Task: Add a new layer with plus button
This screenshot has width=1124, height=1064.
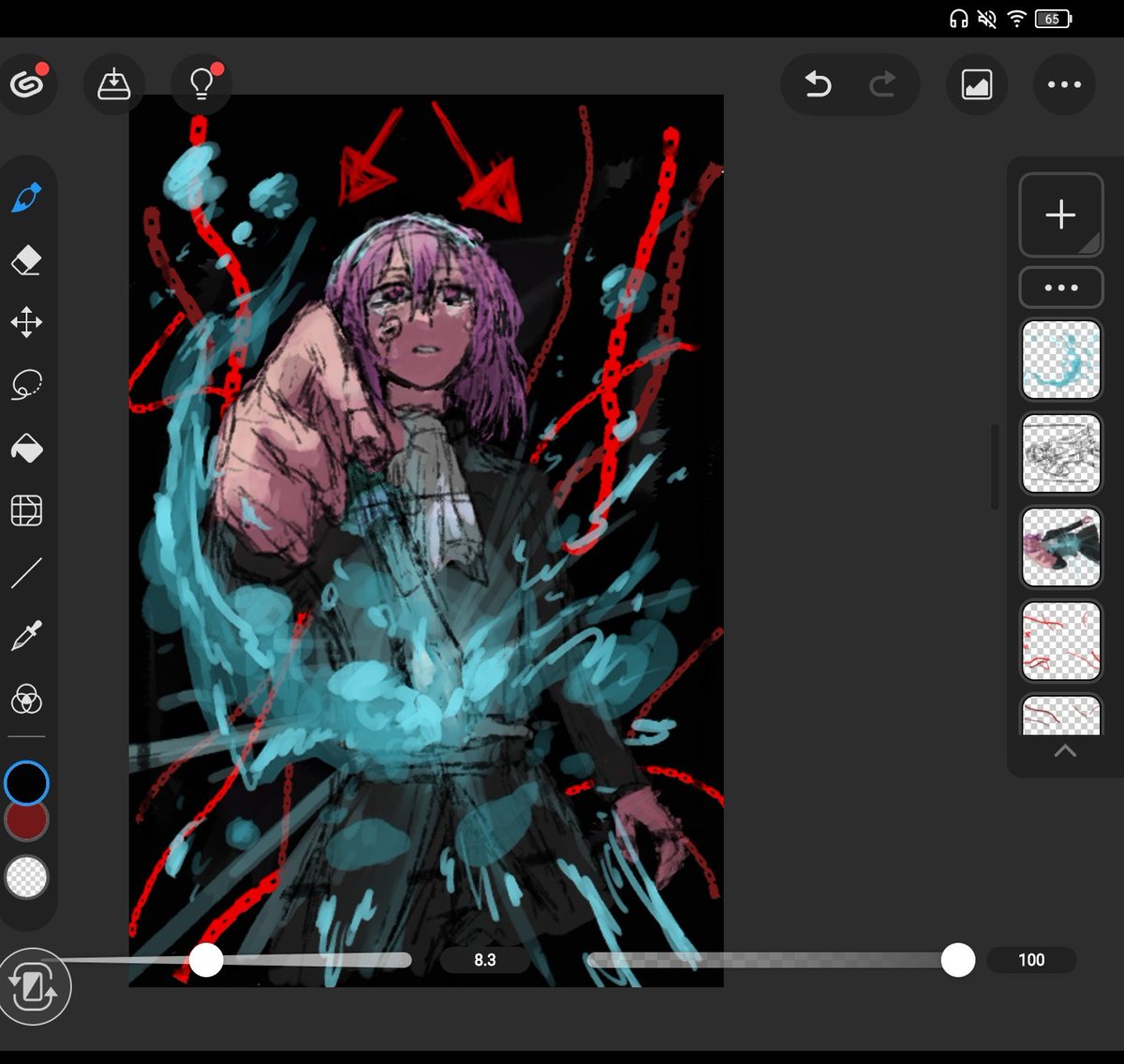Action: [x=1061, y=214]
